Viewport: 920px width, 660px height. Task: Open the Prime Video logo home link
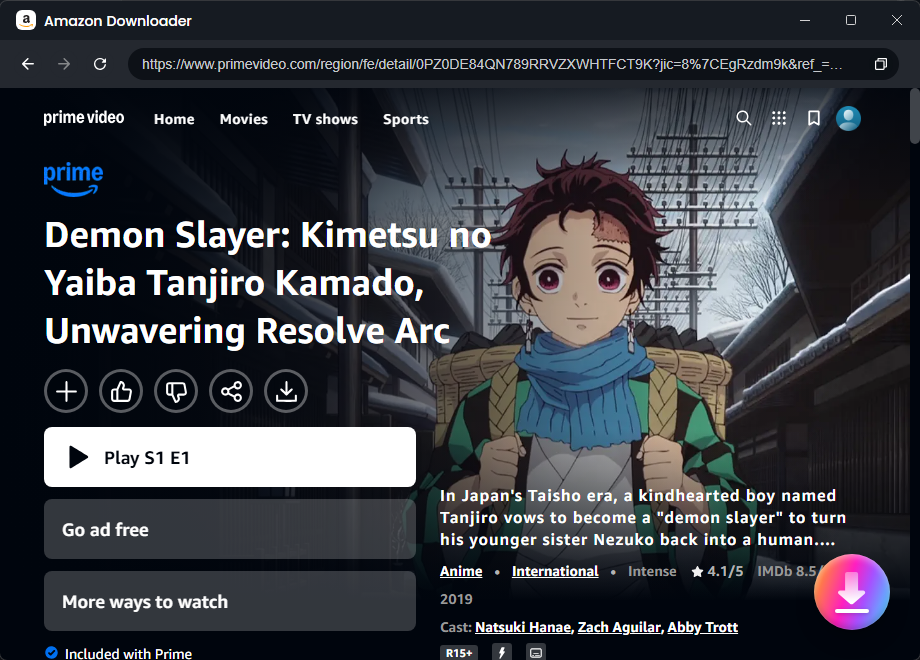pyautogui.click(x=84, y=118)
